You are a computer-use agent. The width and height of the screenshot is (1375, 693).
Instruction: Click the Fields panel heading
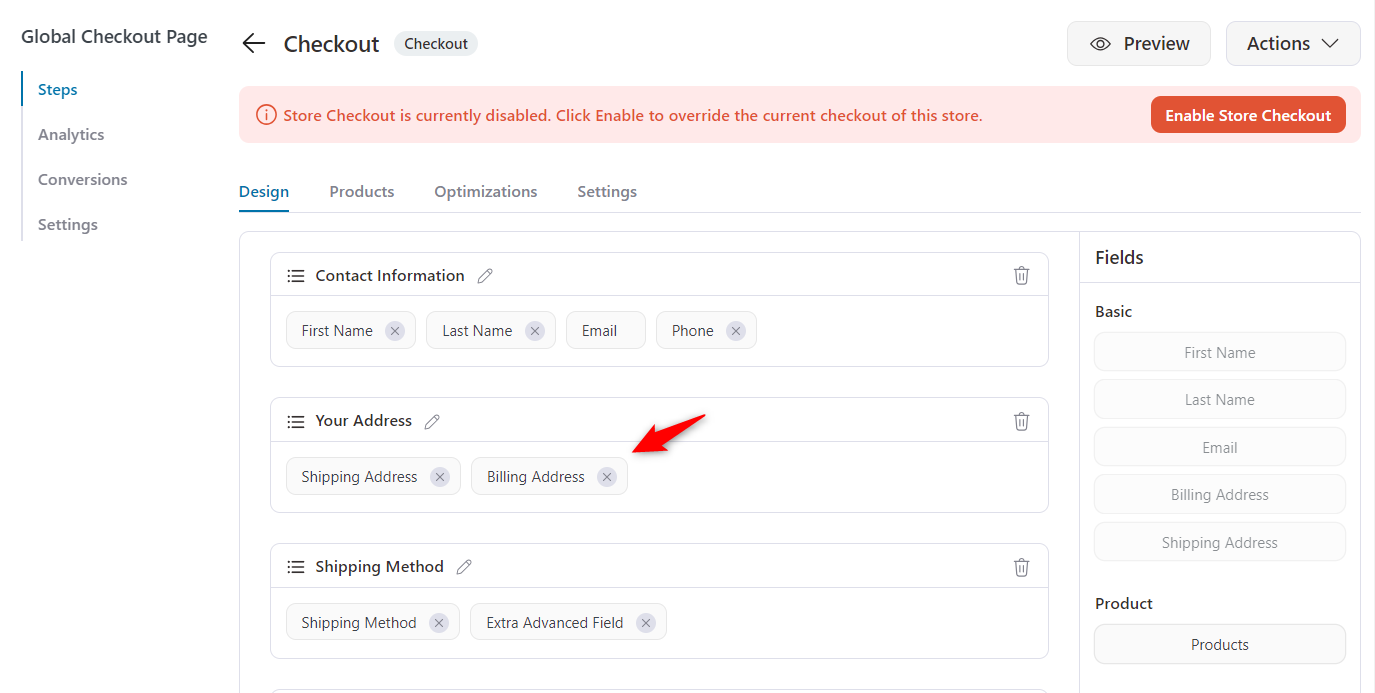[x=1119, y=257]
